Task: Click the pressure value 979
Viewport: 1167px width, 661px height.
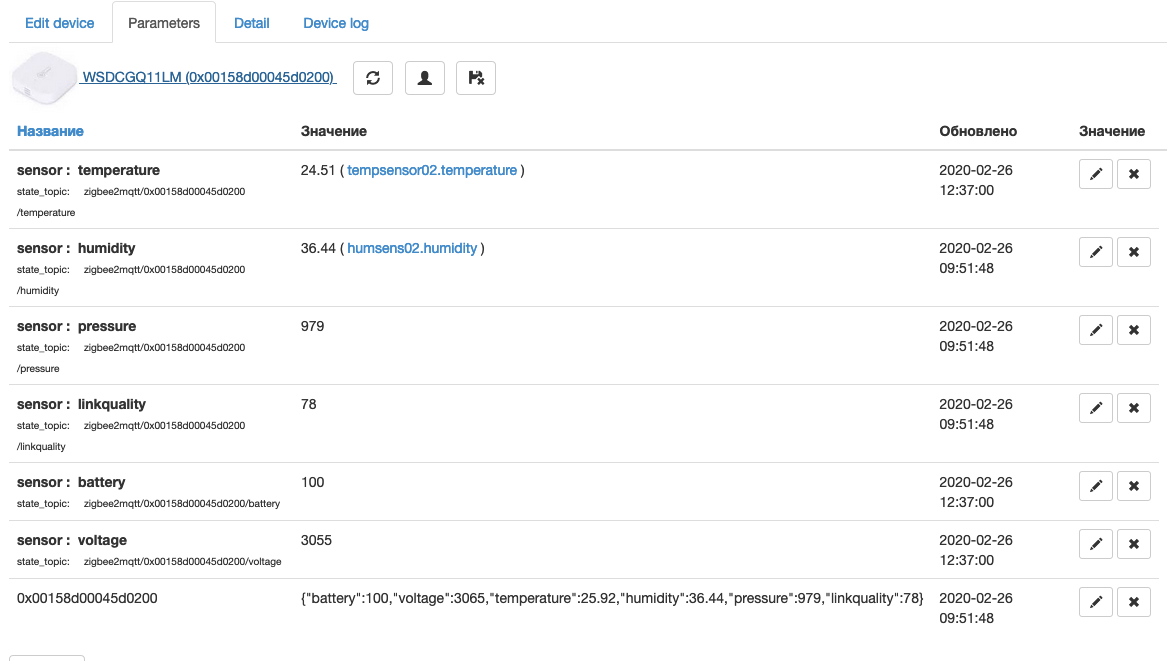Action: tap(313, 327)
